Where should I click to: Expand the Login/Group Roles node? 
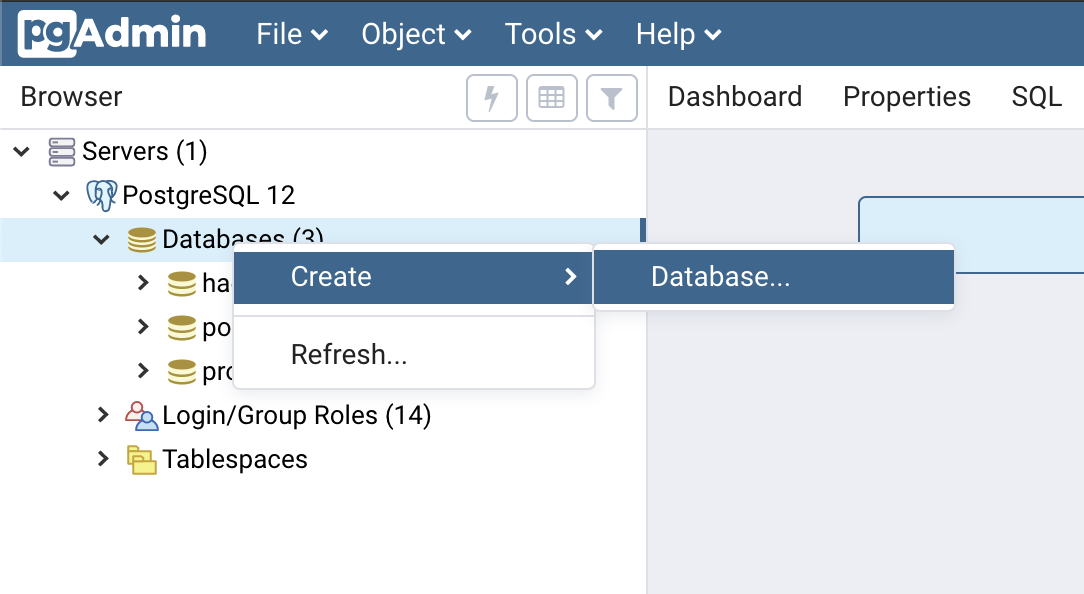tap(103, 415)
